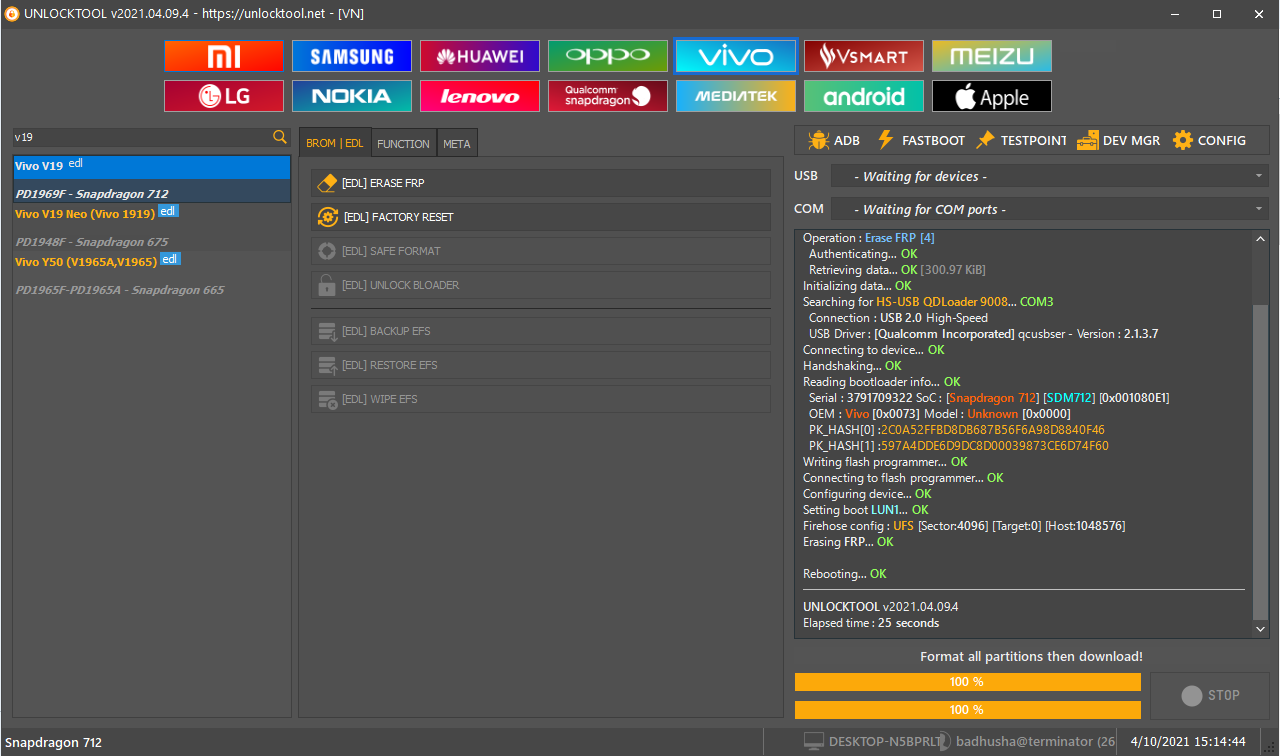Select the Nokia brand tile
This screenshot has width=1280, height=756.
tap(352, 96)
